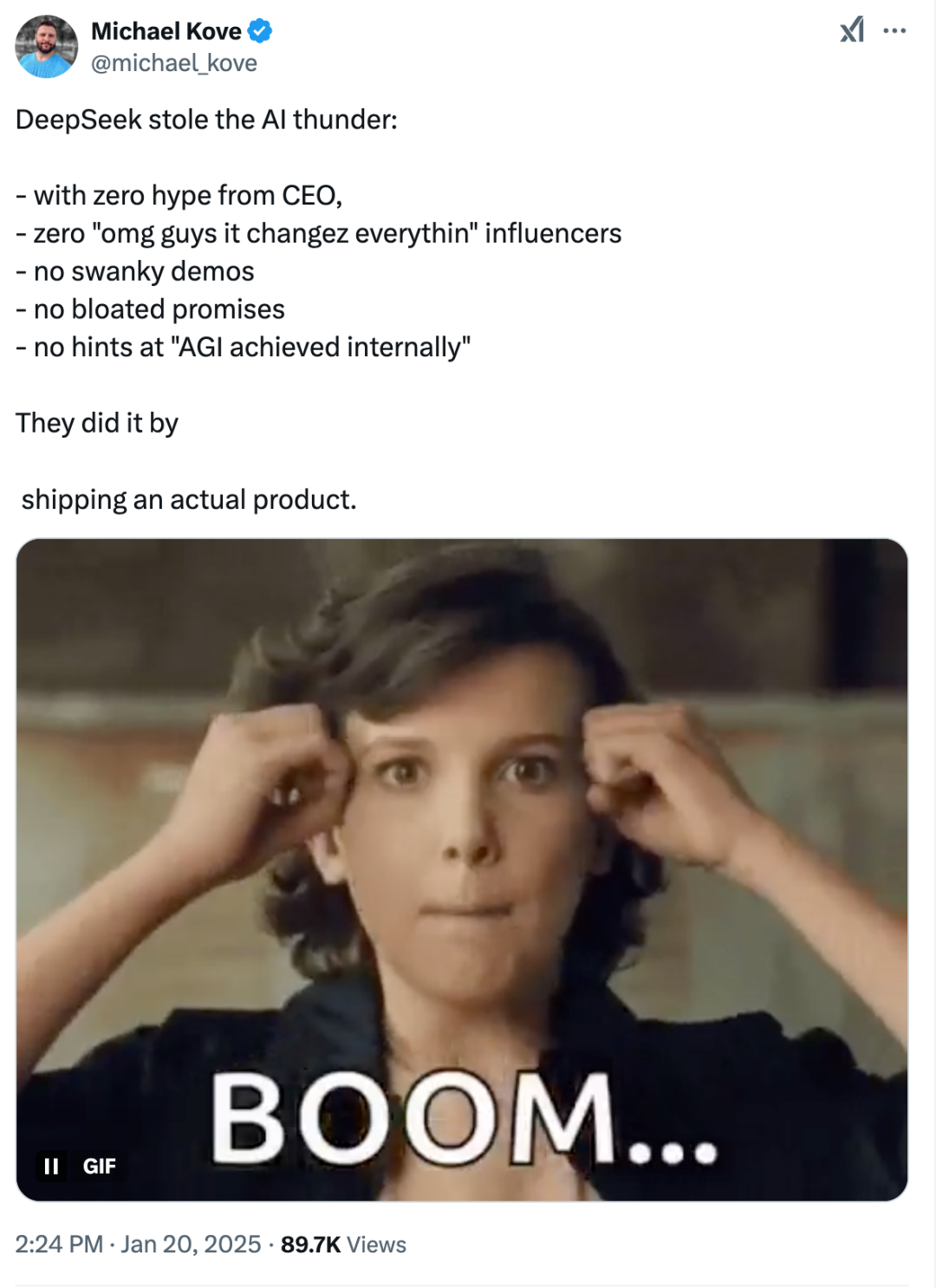The image size is (936, 1288).
Task: View the 89.7K Views count
Action: coord(343,1244)
